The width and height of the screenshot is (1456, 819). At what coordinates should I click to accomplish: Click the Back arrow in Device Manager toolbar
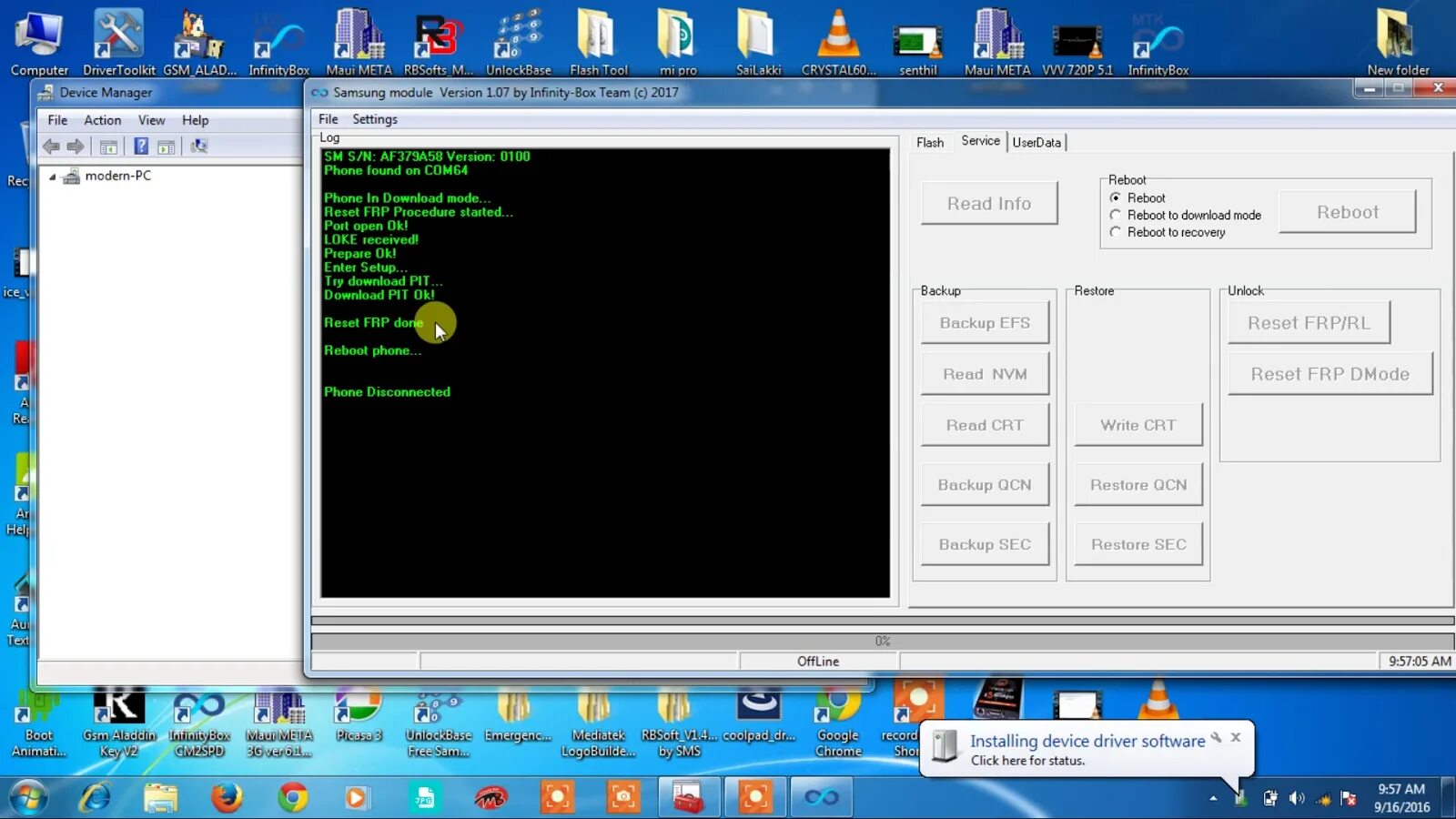click(x=52, y=147)
